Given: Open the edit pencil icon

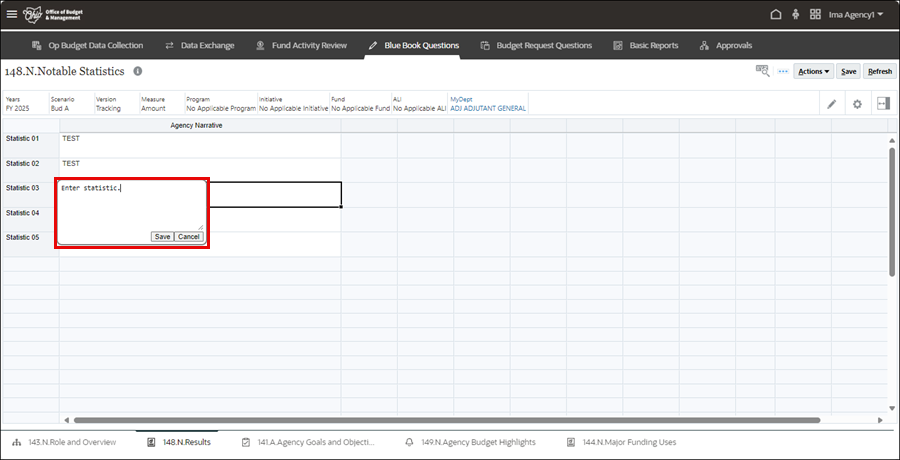Looking at the screenshot, I should click(831, 104).
